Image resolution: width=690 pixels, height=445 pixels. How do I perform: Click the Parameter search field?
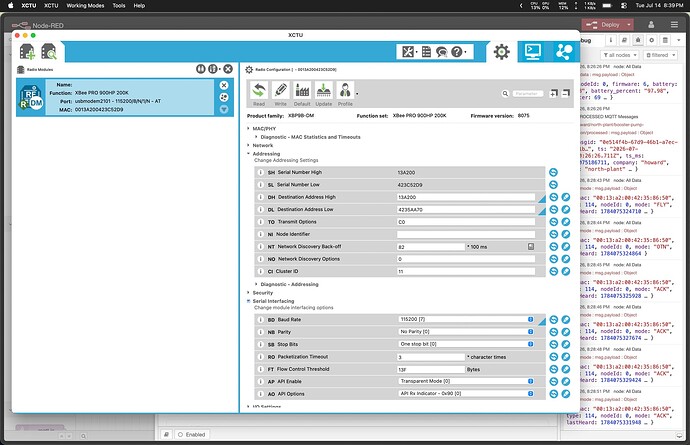click(x=528, y=93)
